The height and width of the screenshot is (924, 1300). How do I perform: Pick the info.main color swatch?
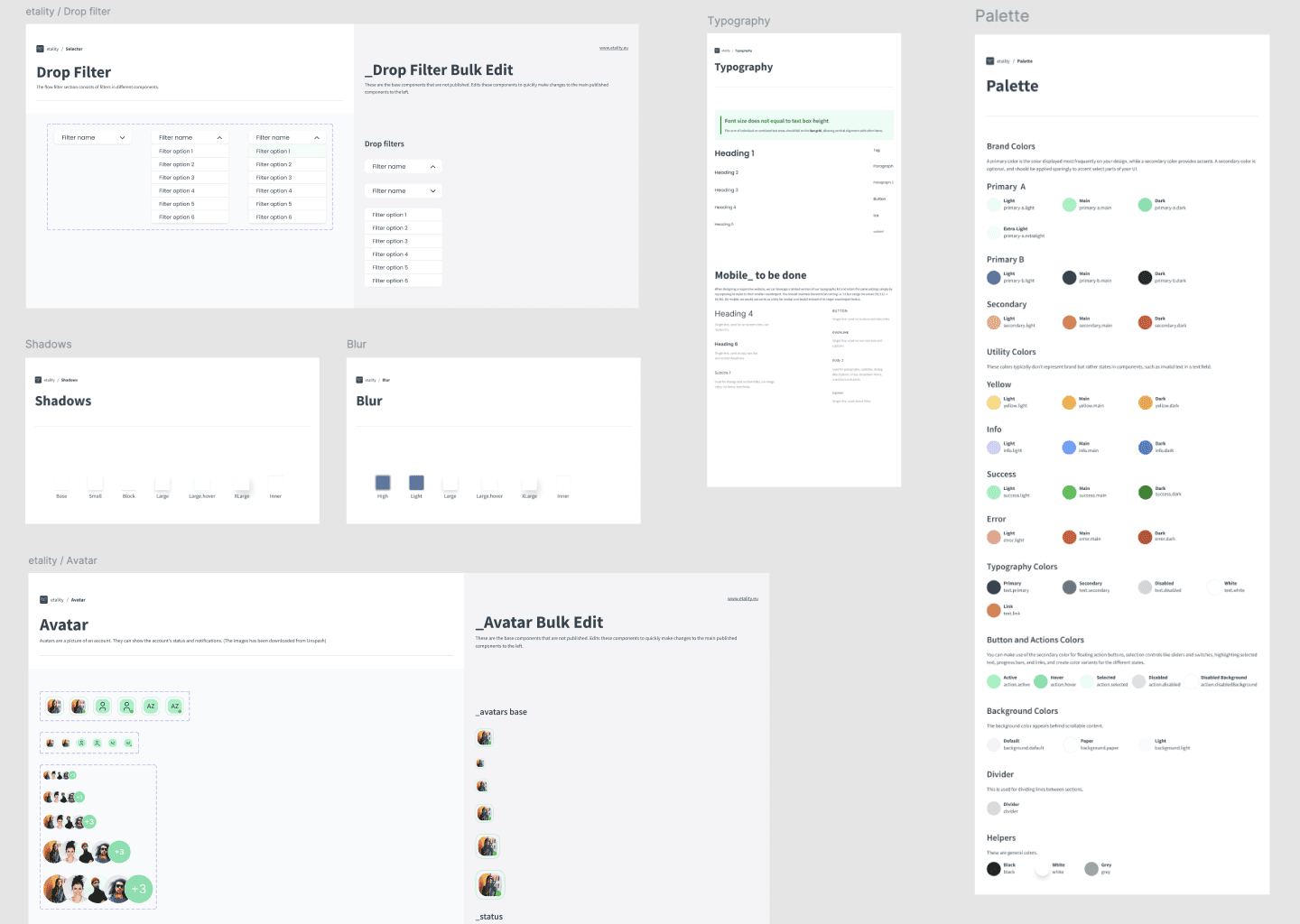[x=1069, y=447]
